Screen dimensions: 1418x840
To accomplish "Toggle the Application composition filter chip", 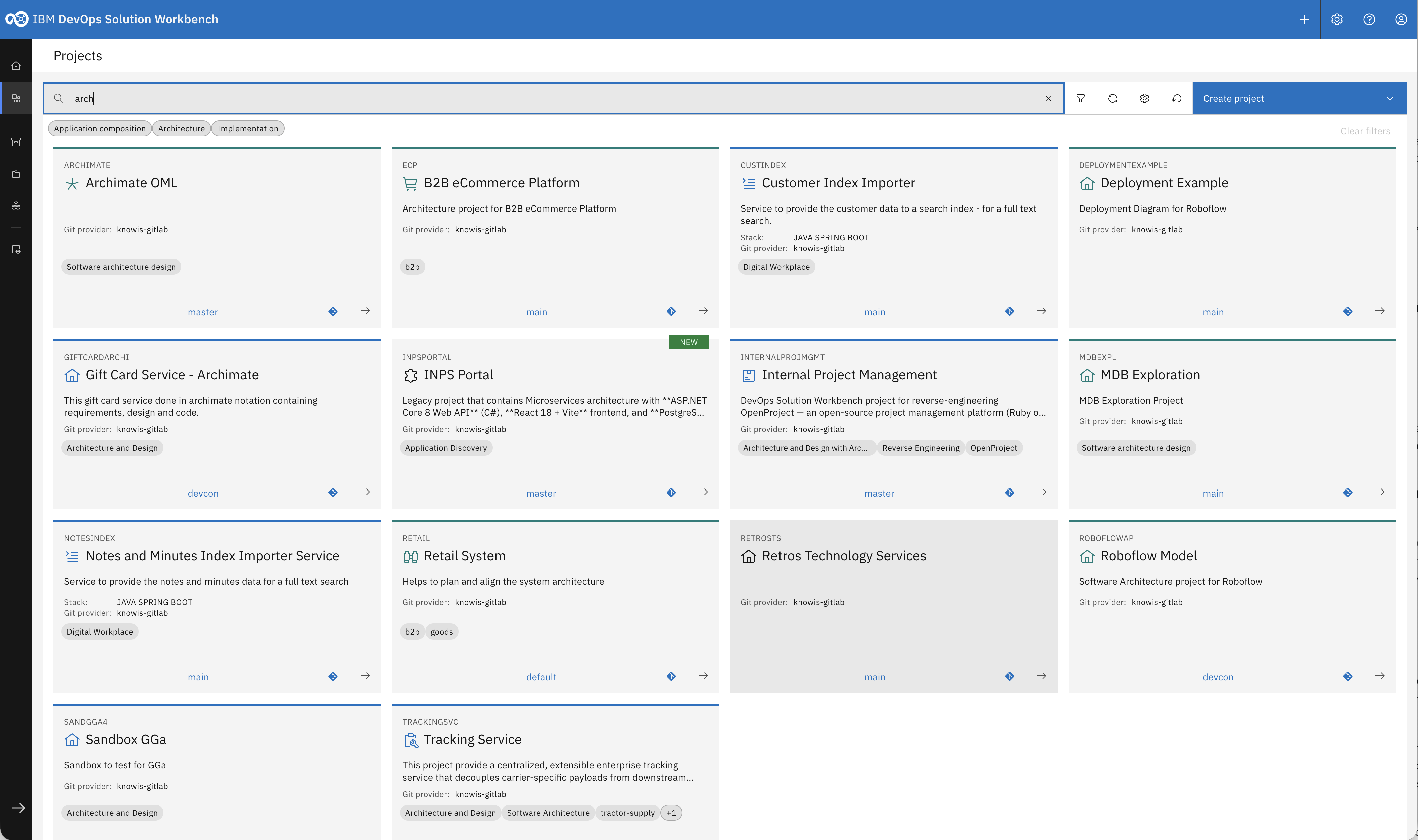I will 100,129.
